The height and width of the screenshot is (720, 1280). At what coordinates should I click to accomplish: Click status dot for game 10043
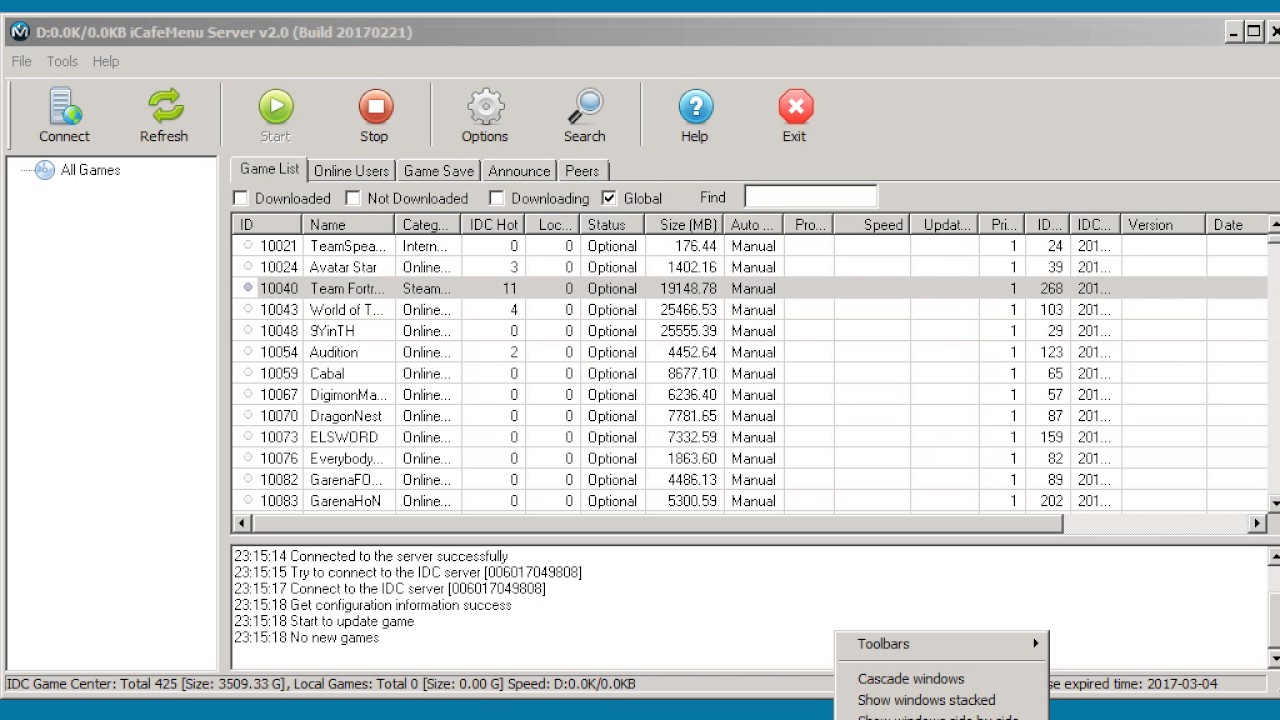(248, 309)
